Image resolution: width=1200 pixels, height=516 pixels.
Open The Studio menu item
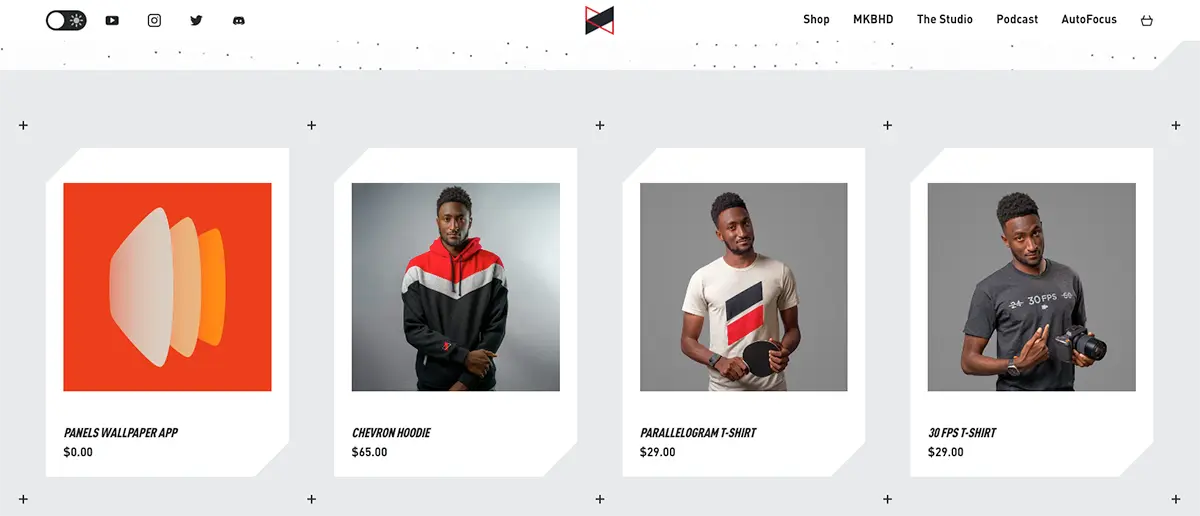pyautogui.click(x=945, y=19)
